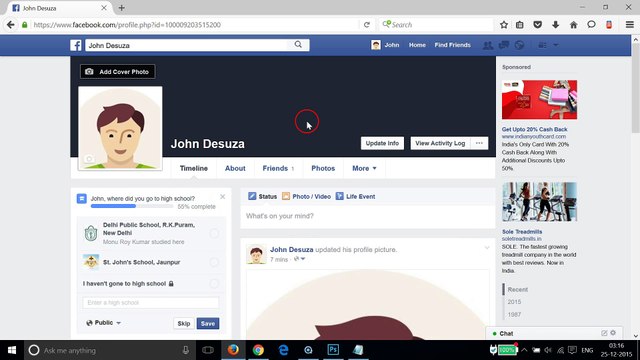Open the Notifications globe icon
The width and height of the screenshot is (640, 360).
519,45
